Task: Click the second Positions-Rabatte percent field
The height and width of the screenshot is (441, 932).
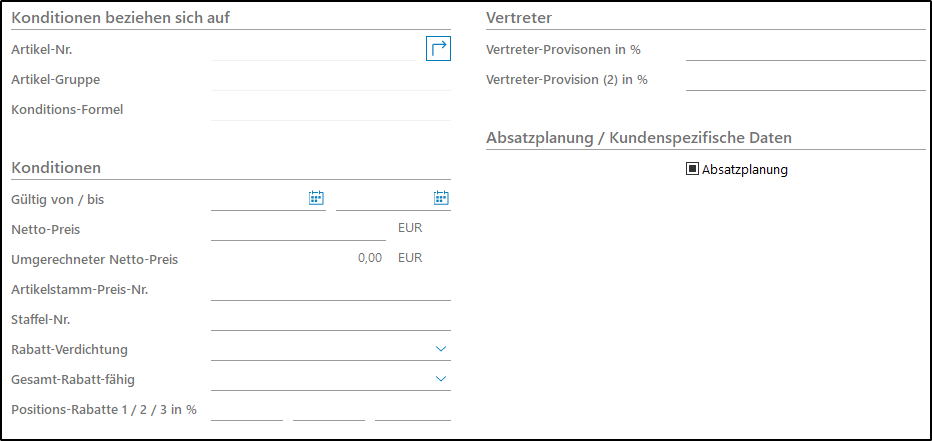Action: [329, 409]
